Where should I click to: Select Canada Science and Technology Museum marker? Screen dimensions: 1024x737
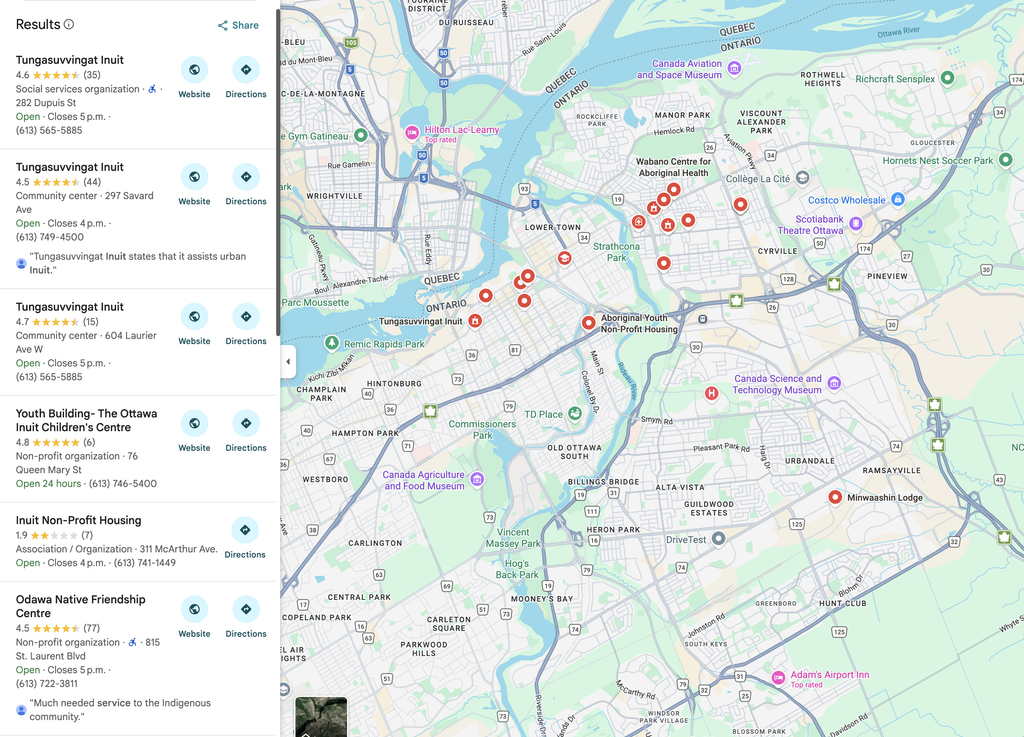pos(834,383)
